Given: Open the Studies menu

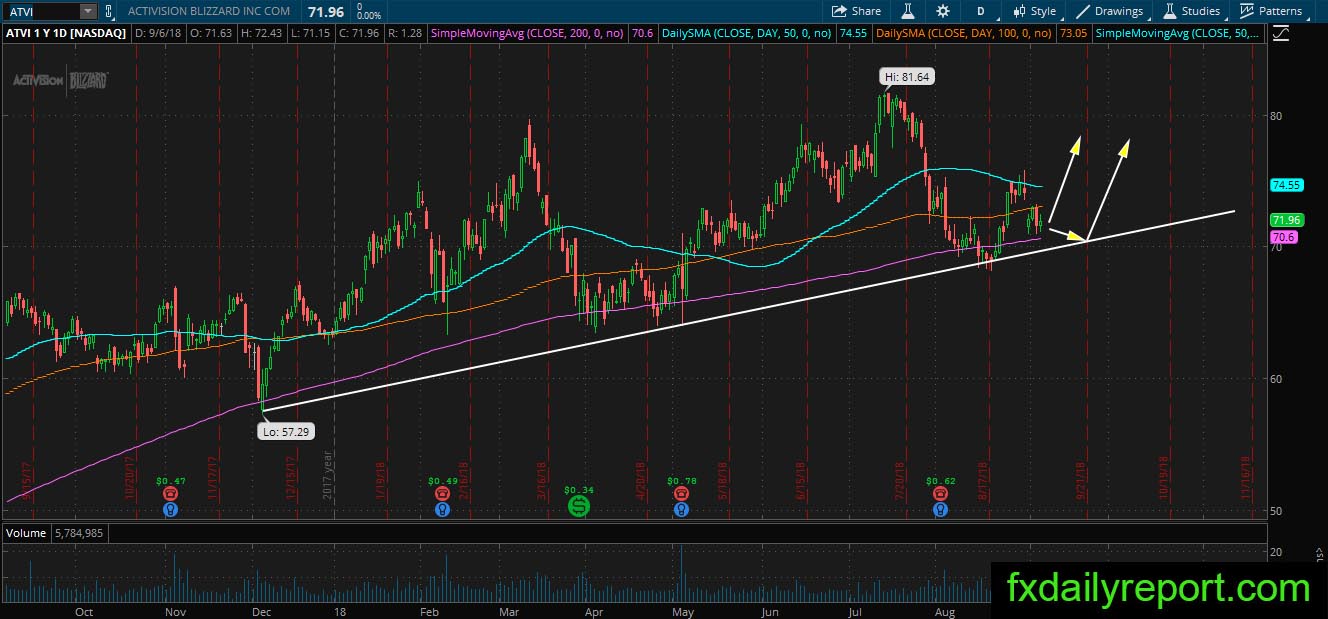Looking at the screenshot, I should point(1190,11).
